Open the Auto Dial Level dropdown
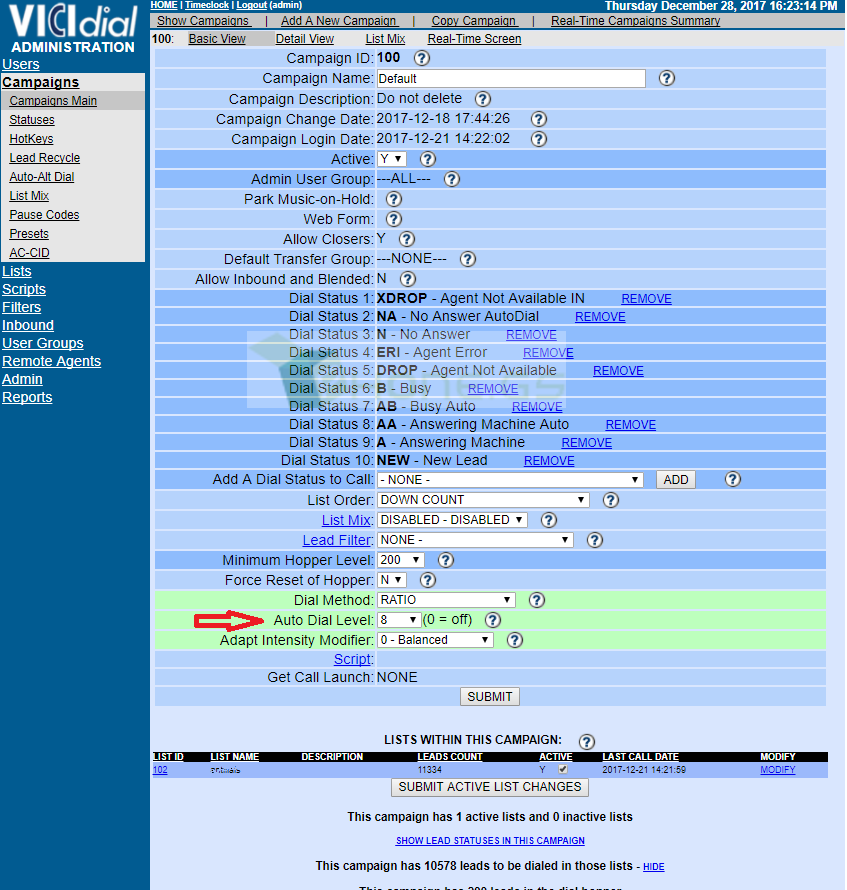Image resolution: width=847 pixels, height=890 pixels. (399, 620)
